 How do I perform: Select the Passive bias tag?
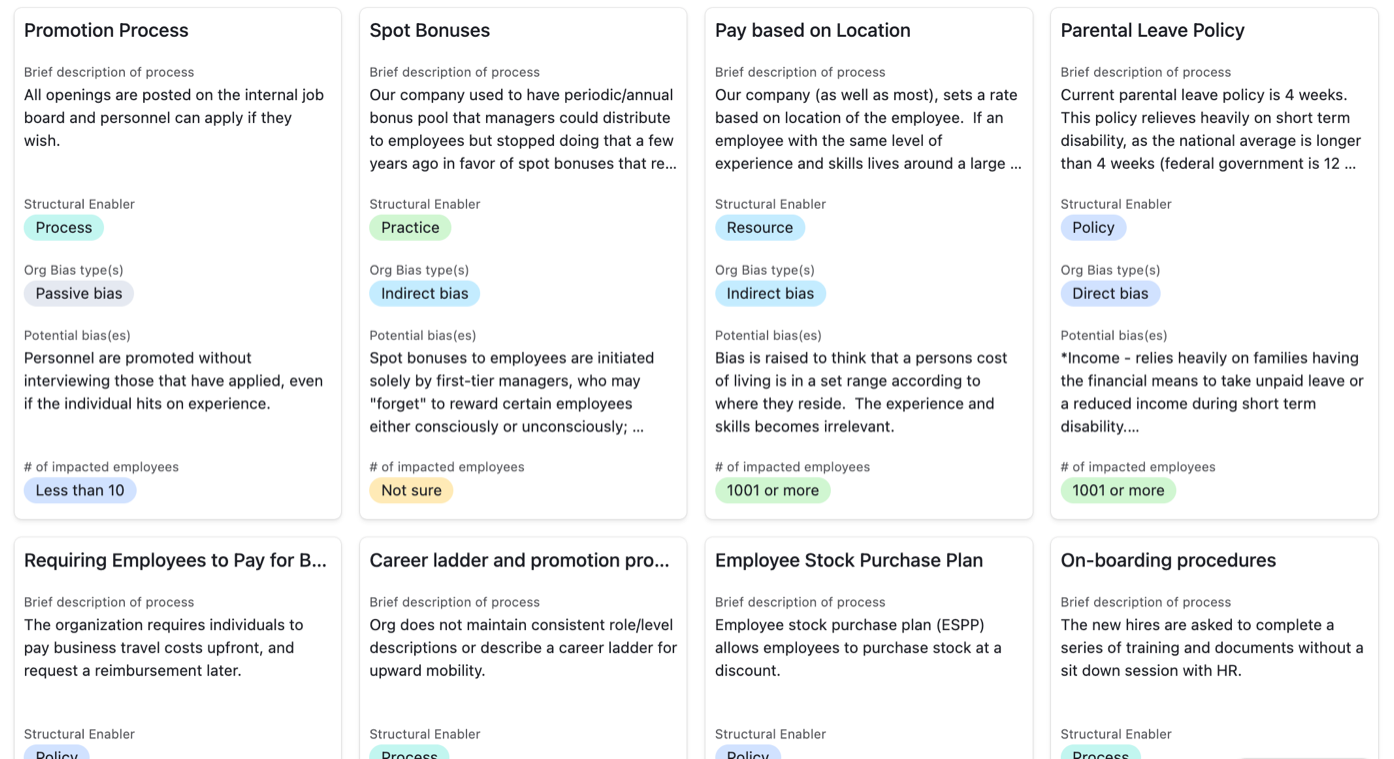coord(79,293)
